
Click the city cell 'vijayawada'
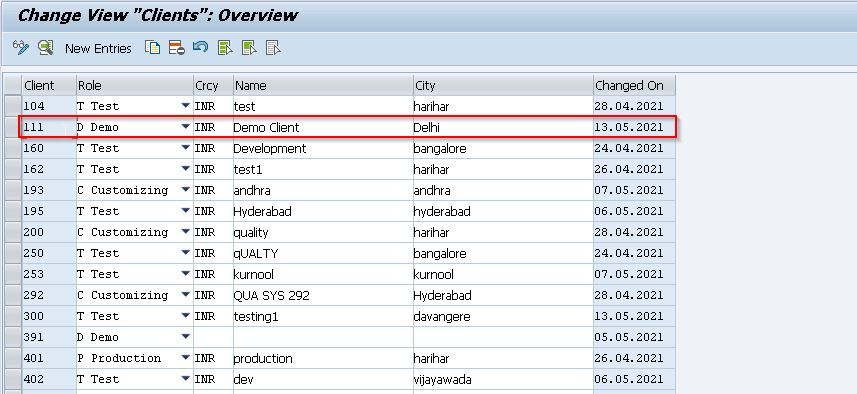(503, 379)
